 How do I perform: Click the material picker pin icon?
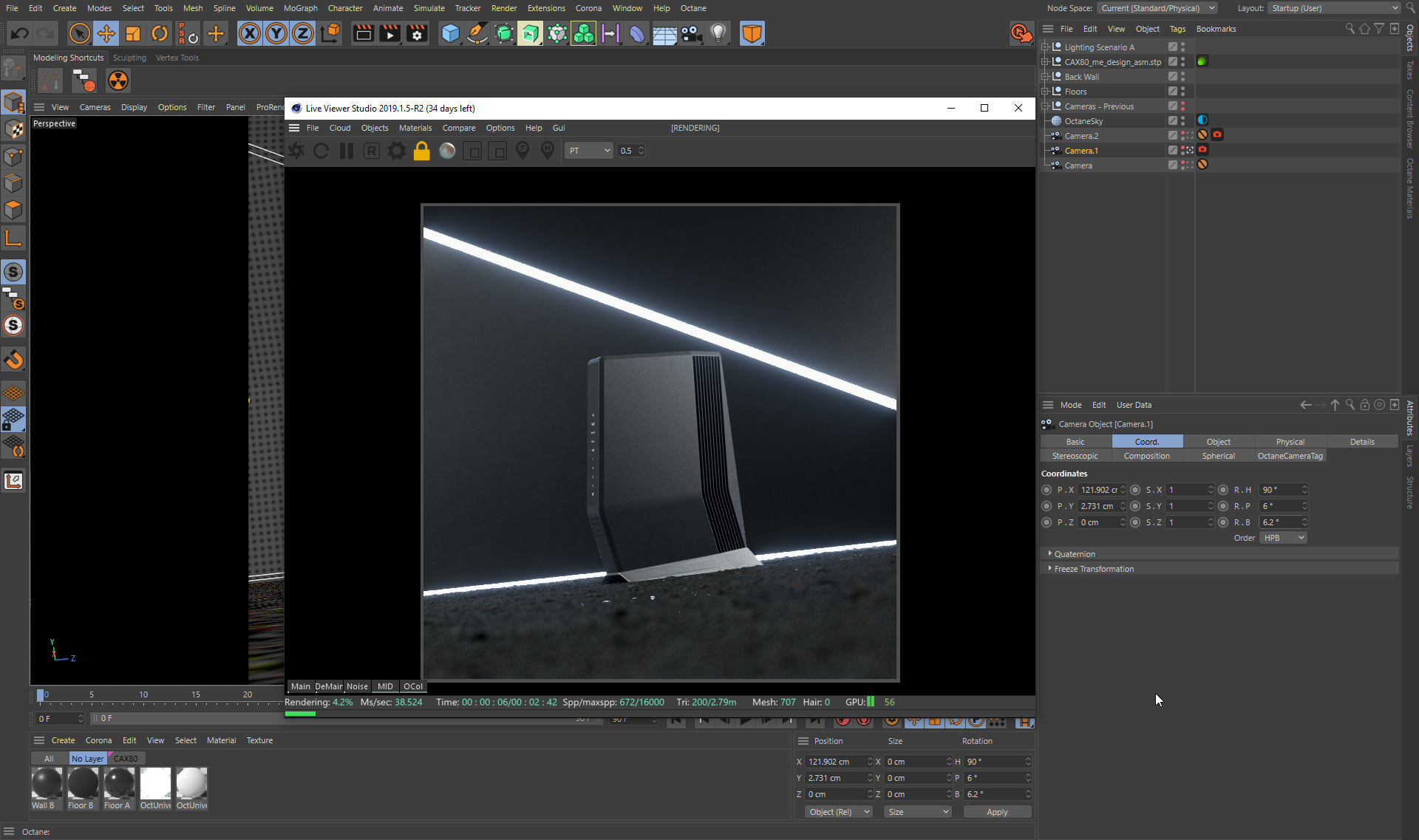point(548,151)
